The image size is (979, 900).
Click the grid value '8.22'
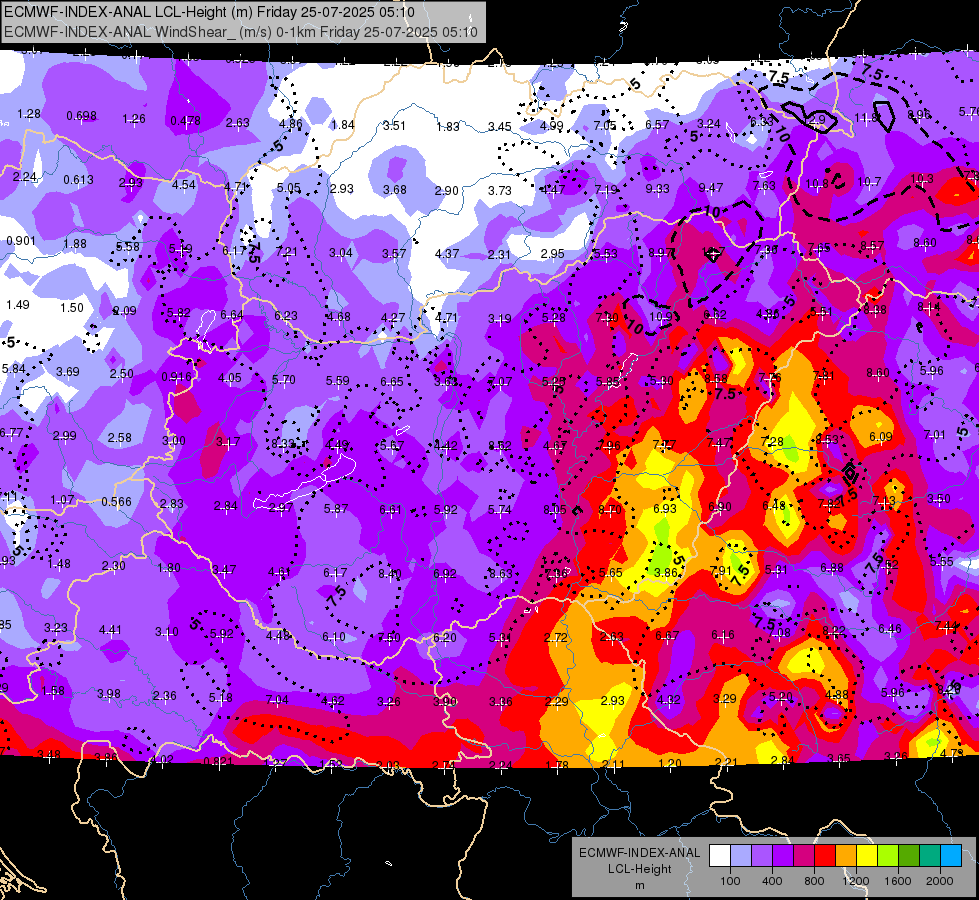(834, 631)
